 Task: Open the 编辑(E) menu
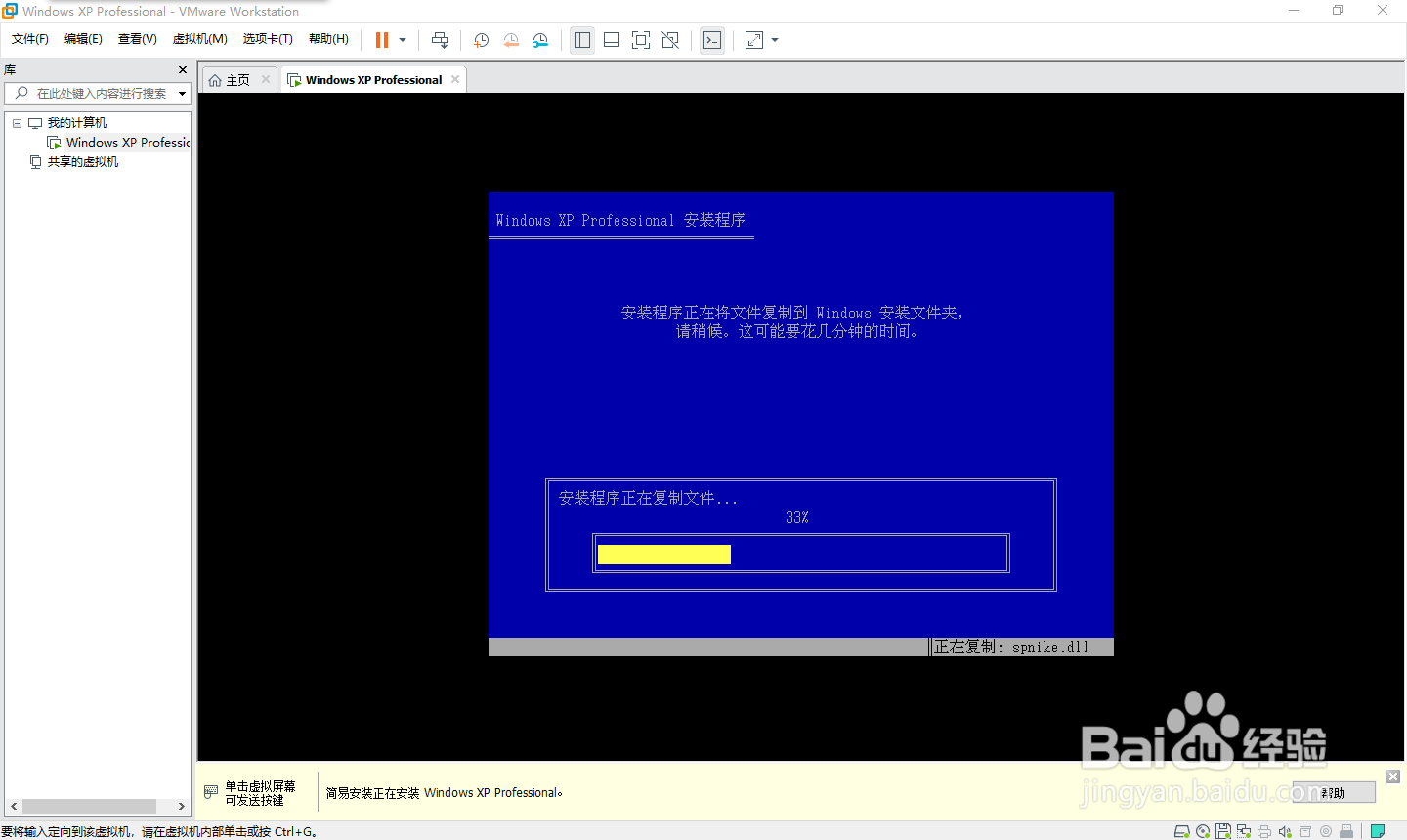click(83, 39)
